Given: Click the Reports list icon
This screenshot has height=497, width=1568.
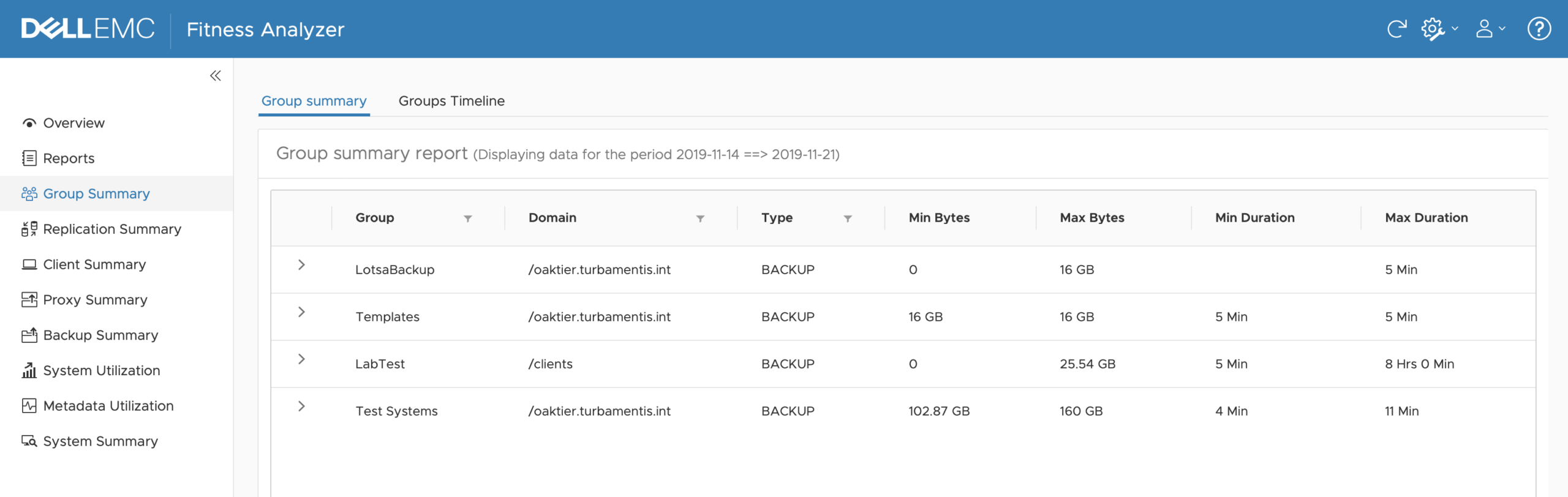Looking at the screenshot, I should click(x=29, y=159).
